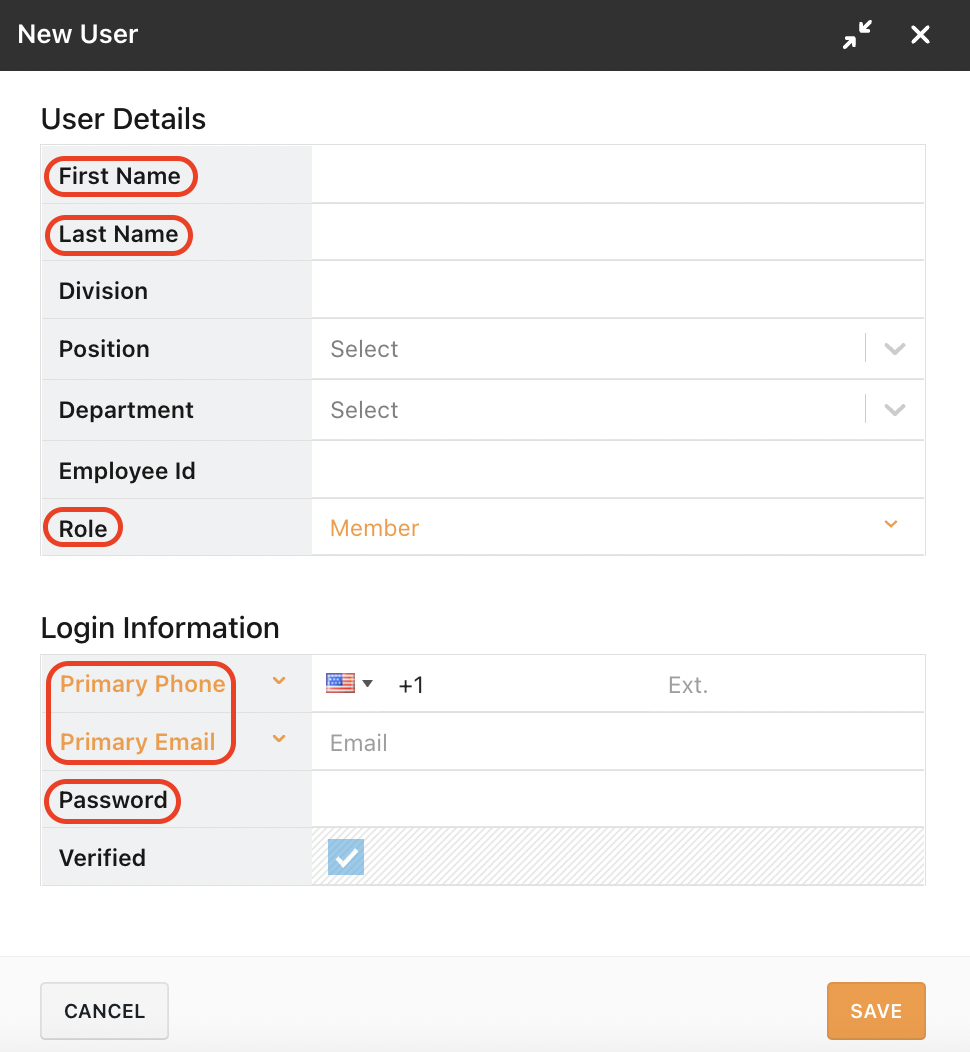The image size is (970, 1052).
Task: Open the Department select dropdown
Action: pos(618,410)
